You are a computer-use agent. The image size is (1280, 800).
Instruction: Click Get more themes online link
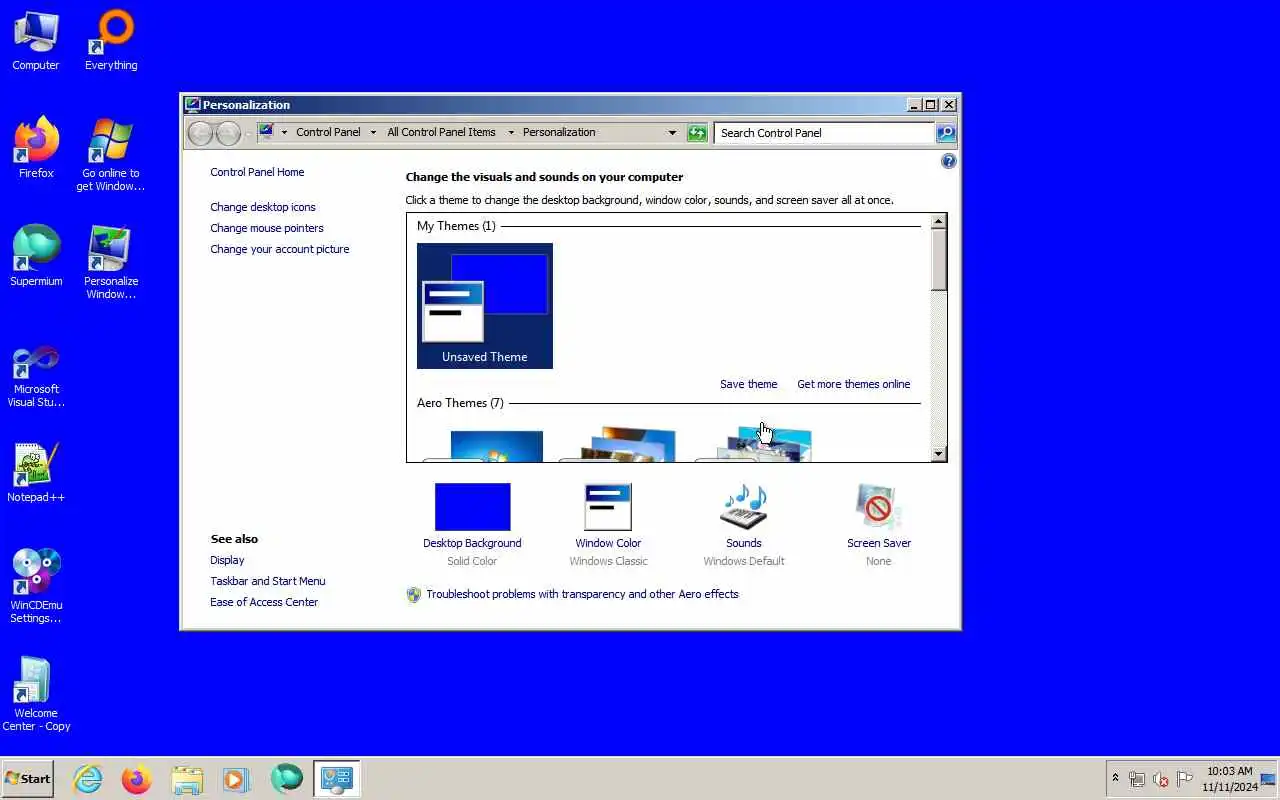click(854, 384)
